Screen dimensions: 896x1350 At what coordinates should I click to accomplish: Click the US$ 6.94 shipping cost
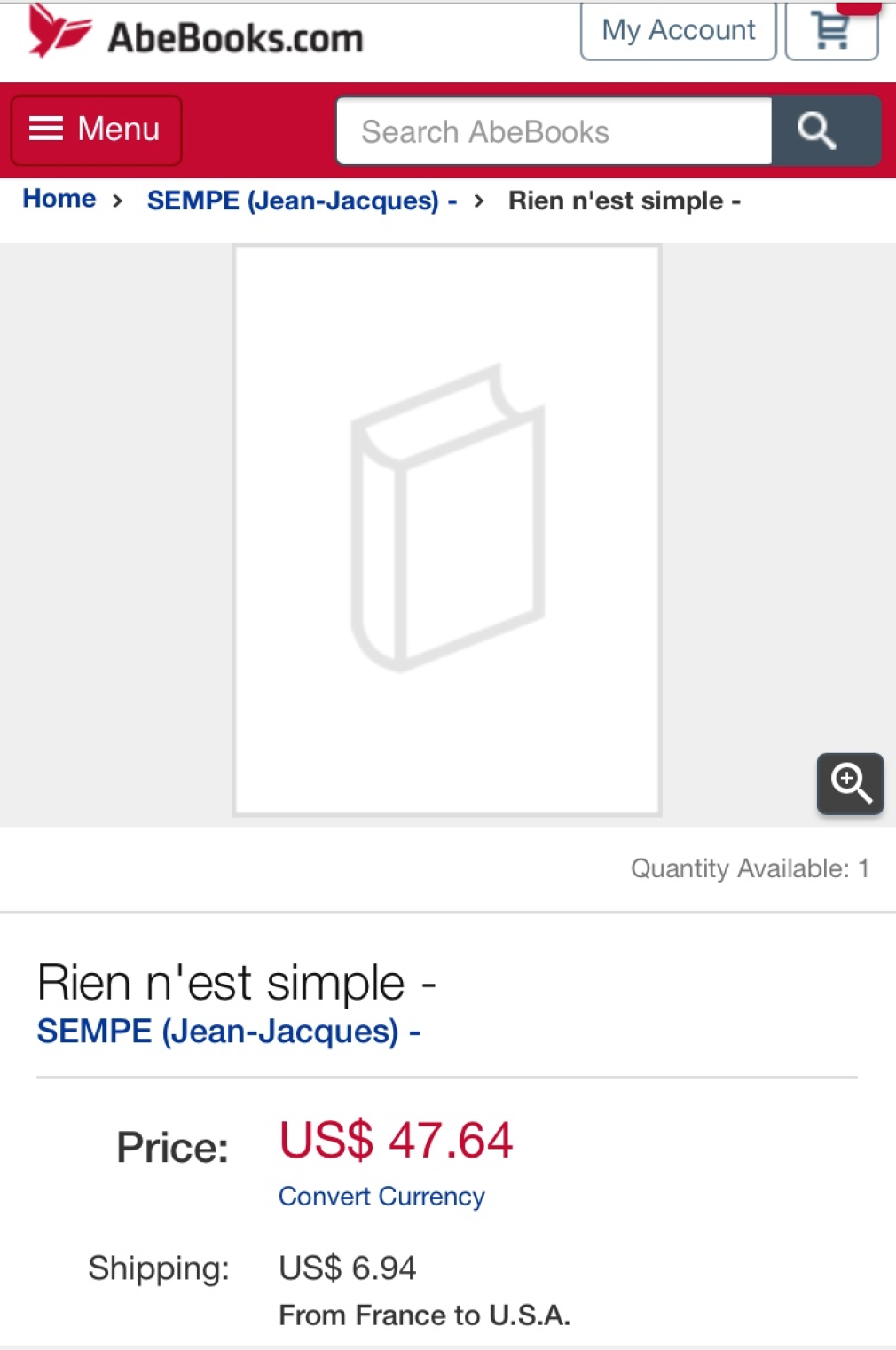pos(347,1268)
